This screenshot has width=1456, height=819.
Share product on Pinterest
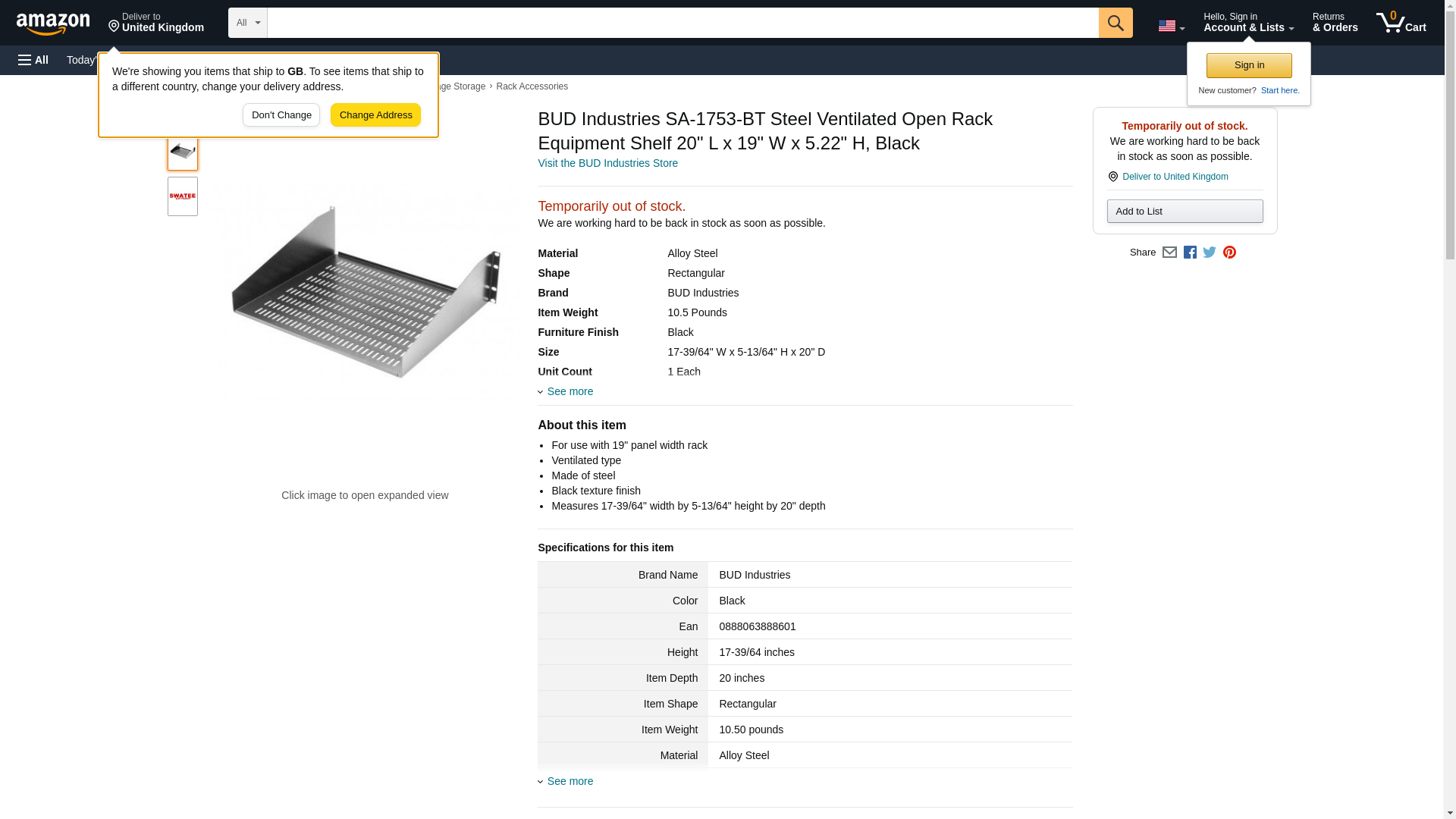click(1229, 253)
